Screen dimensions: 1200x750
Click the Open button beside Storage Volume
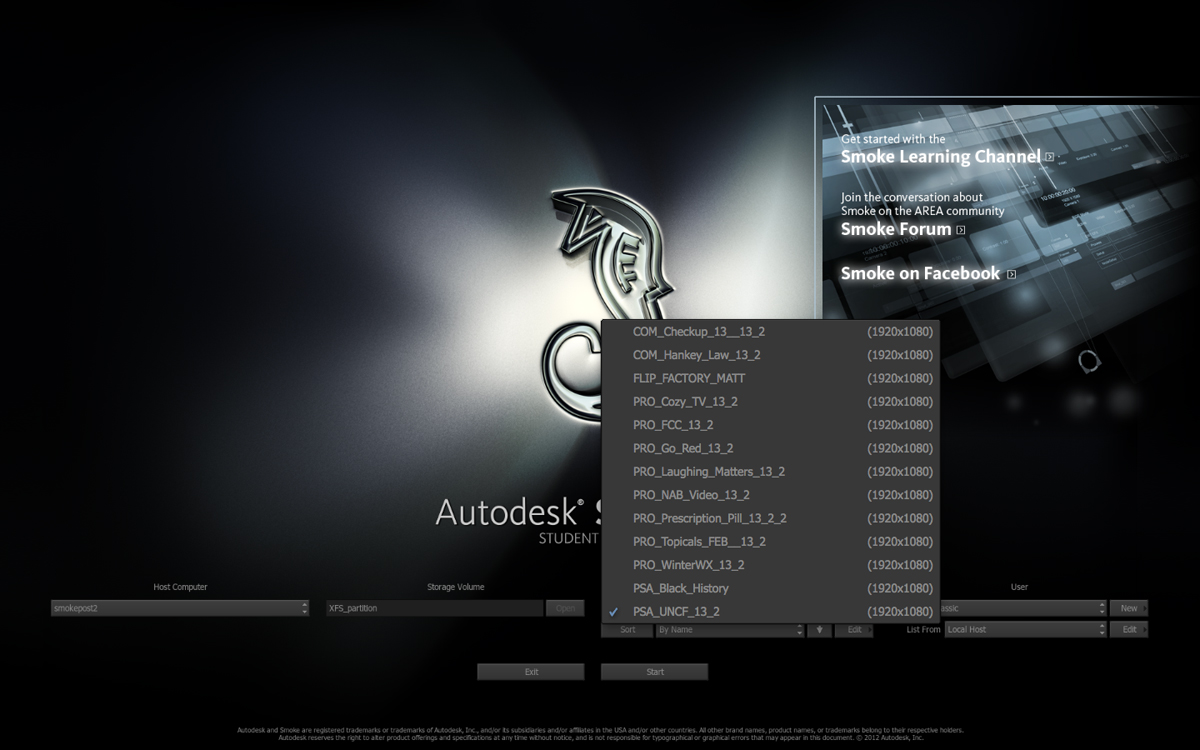click(x=565, y=608)
